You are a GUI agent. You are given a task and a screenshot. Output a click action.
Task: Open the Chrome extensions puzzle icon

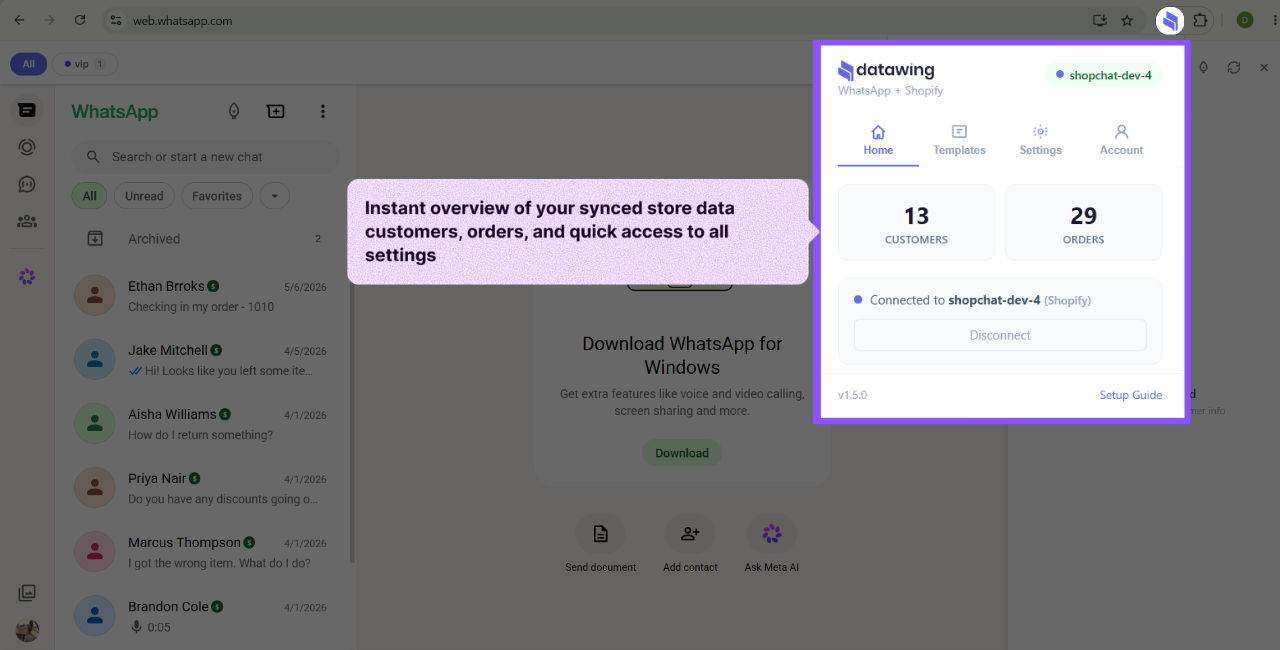pos(1200,20)
